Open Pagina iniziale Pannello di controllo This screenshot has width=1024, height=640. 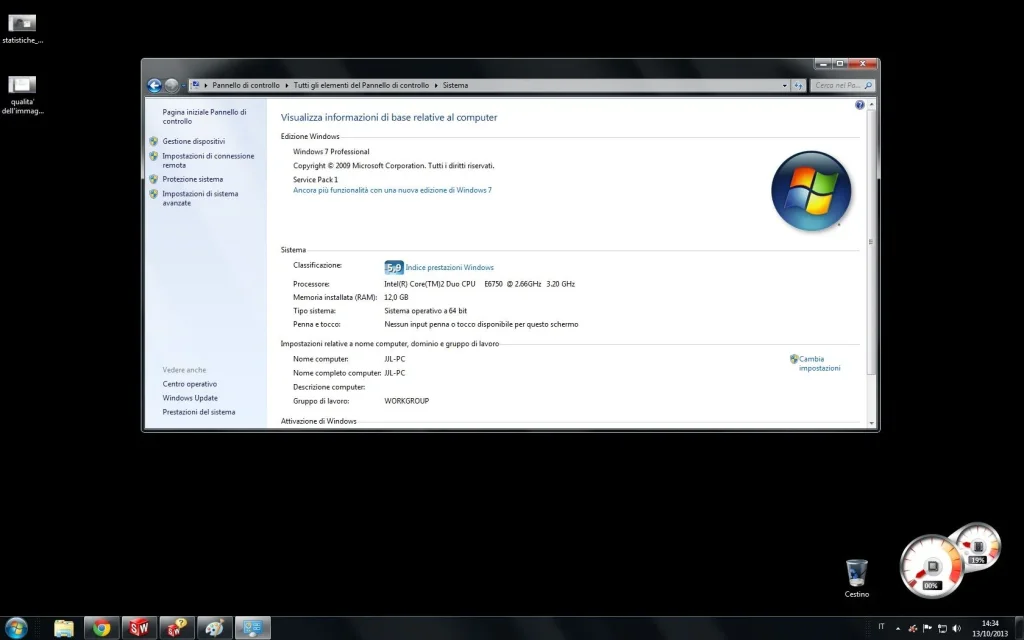pyautogui.click(x=204, y=116)
